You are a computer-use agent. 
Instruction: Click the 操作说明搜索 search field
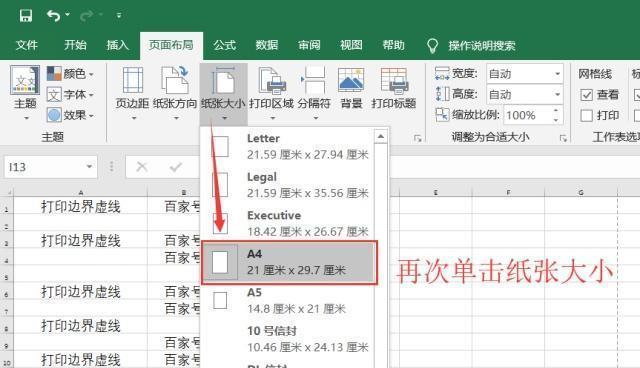482,46
